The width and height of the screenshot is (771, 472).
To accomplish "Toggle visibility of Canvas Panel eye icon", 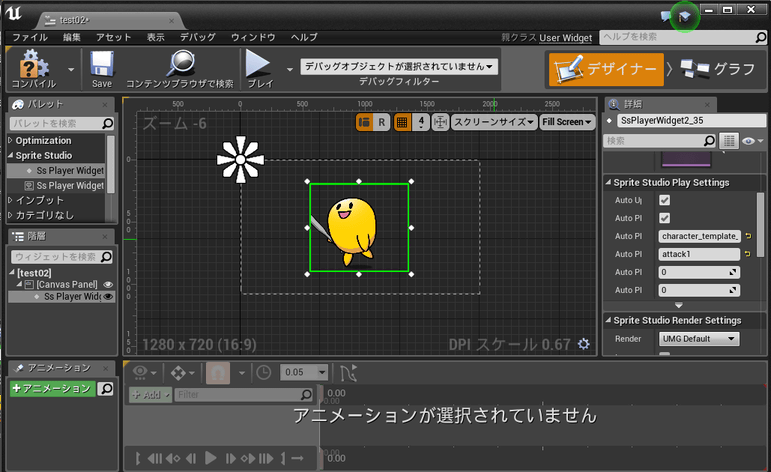I will [108, 285].
